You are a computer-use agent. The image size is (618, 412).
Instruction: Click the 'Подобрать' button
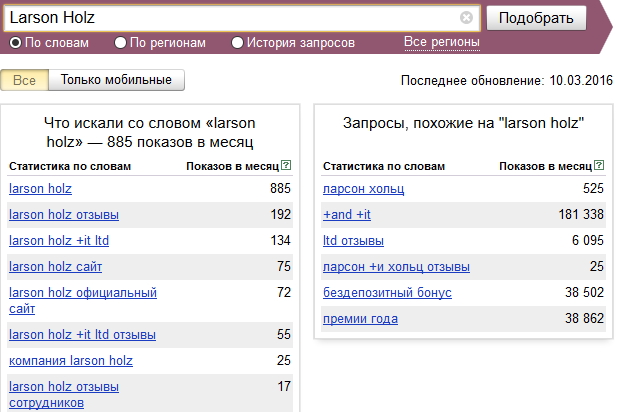536,18
